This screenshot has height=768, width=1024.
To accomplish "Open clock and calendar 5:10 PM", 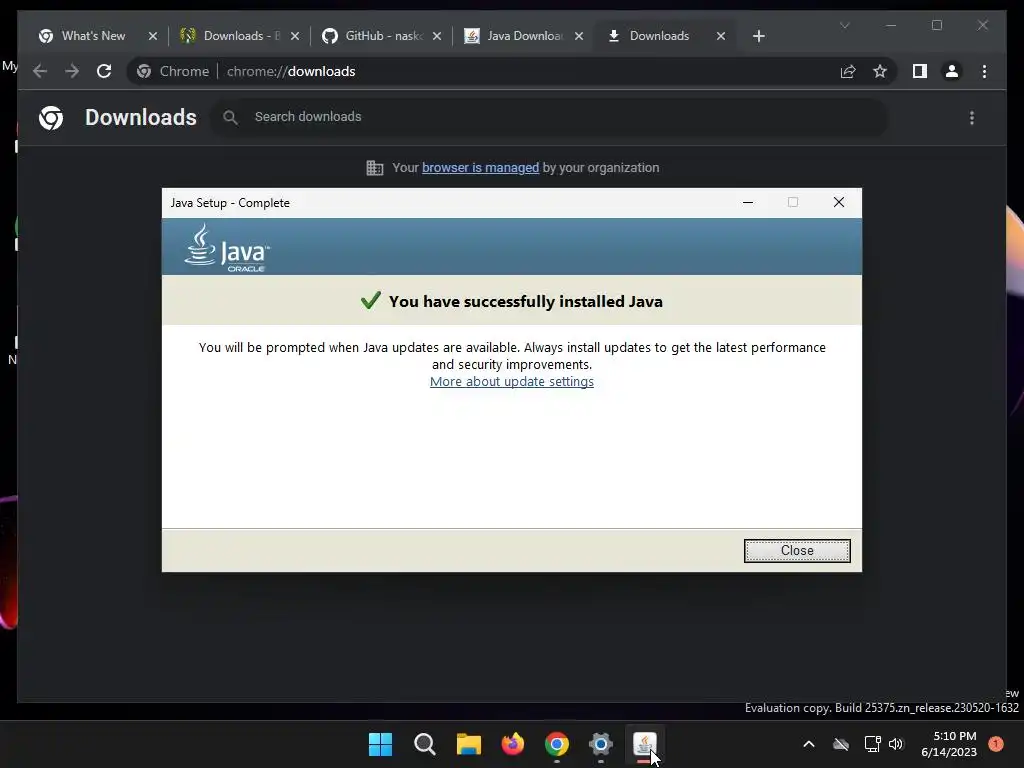I will (x=949, y=744).
